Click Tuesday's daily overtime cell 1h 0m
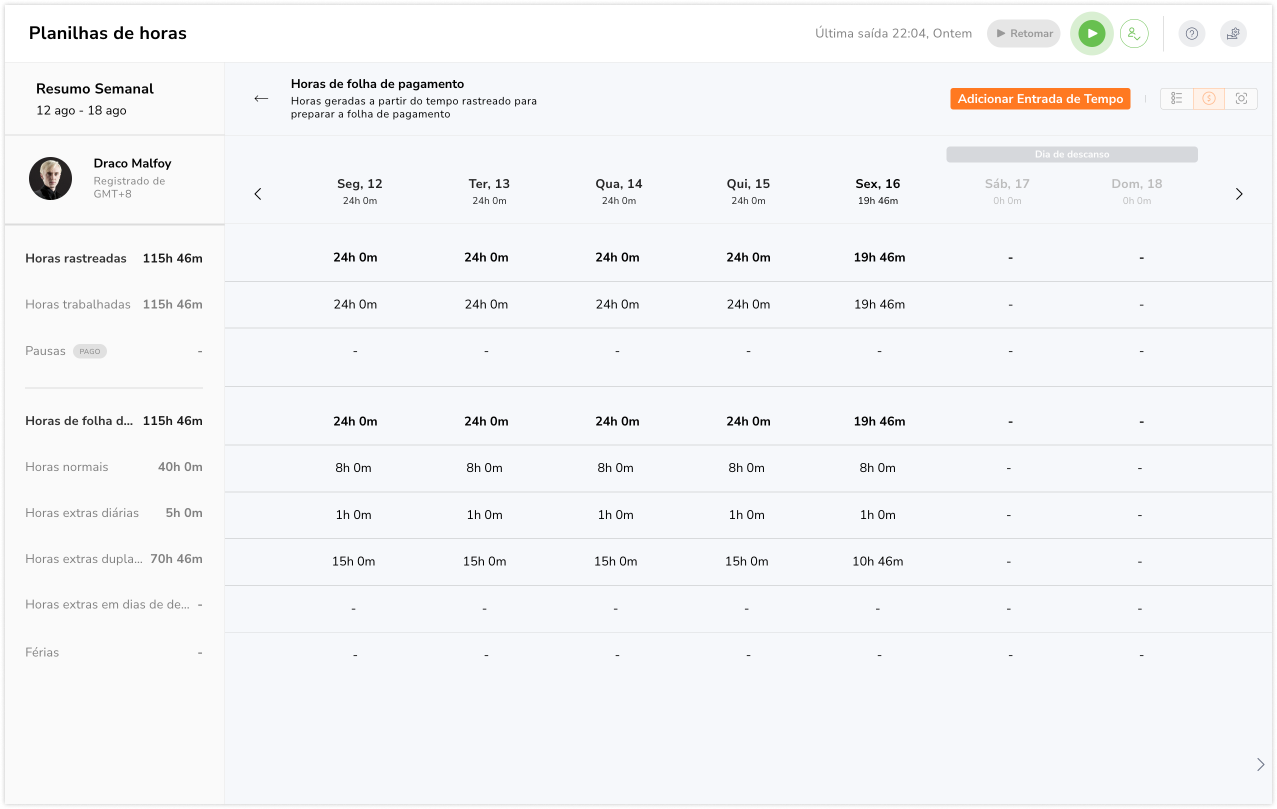Screen dimensions: 1277x809 click(484, 515)
